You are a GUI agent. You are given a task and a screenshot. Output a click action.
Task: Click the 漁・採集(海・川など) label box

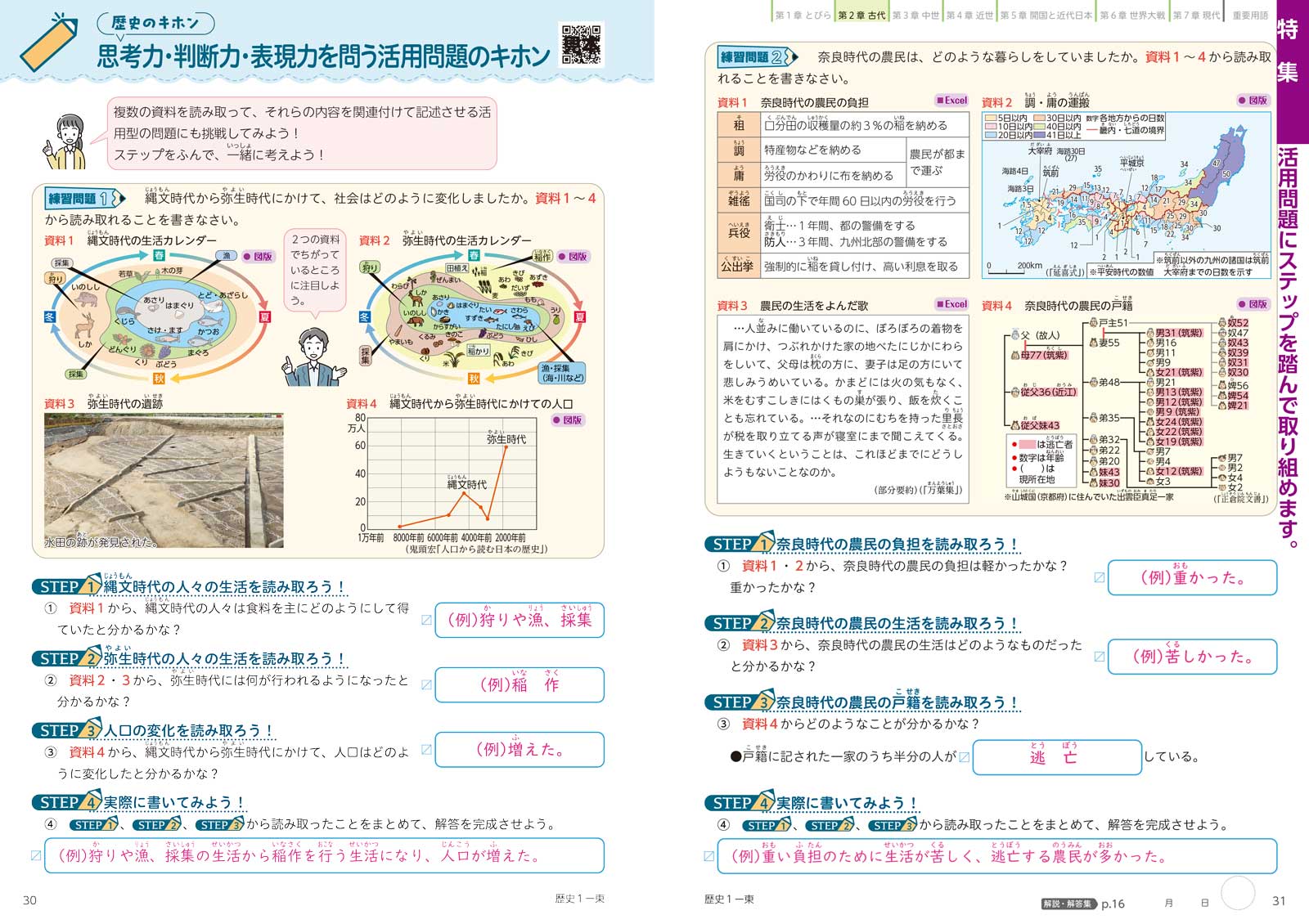click(x=562, y=373)
